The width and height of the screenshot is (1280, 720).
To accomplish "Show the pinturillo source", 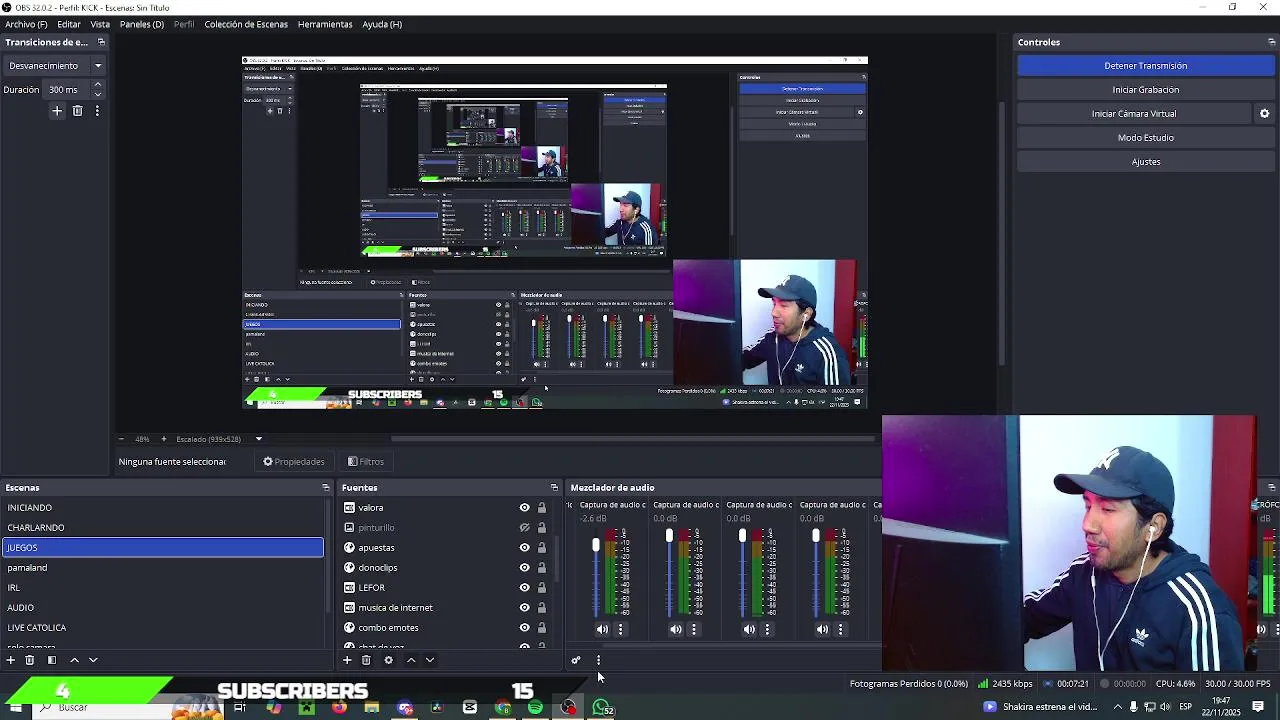I will pos(524,528).
